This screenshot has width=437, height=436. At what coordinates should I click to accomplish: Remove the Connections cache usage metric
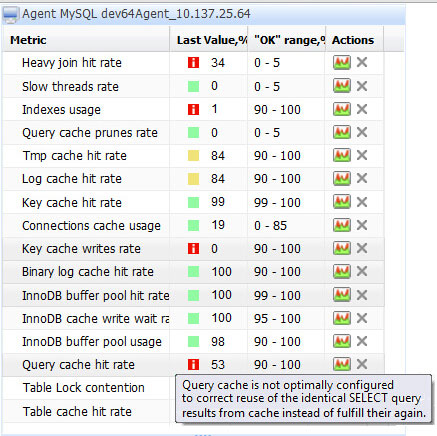coord(362,225)
